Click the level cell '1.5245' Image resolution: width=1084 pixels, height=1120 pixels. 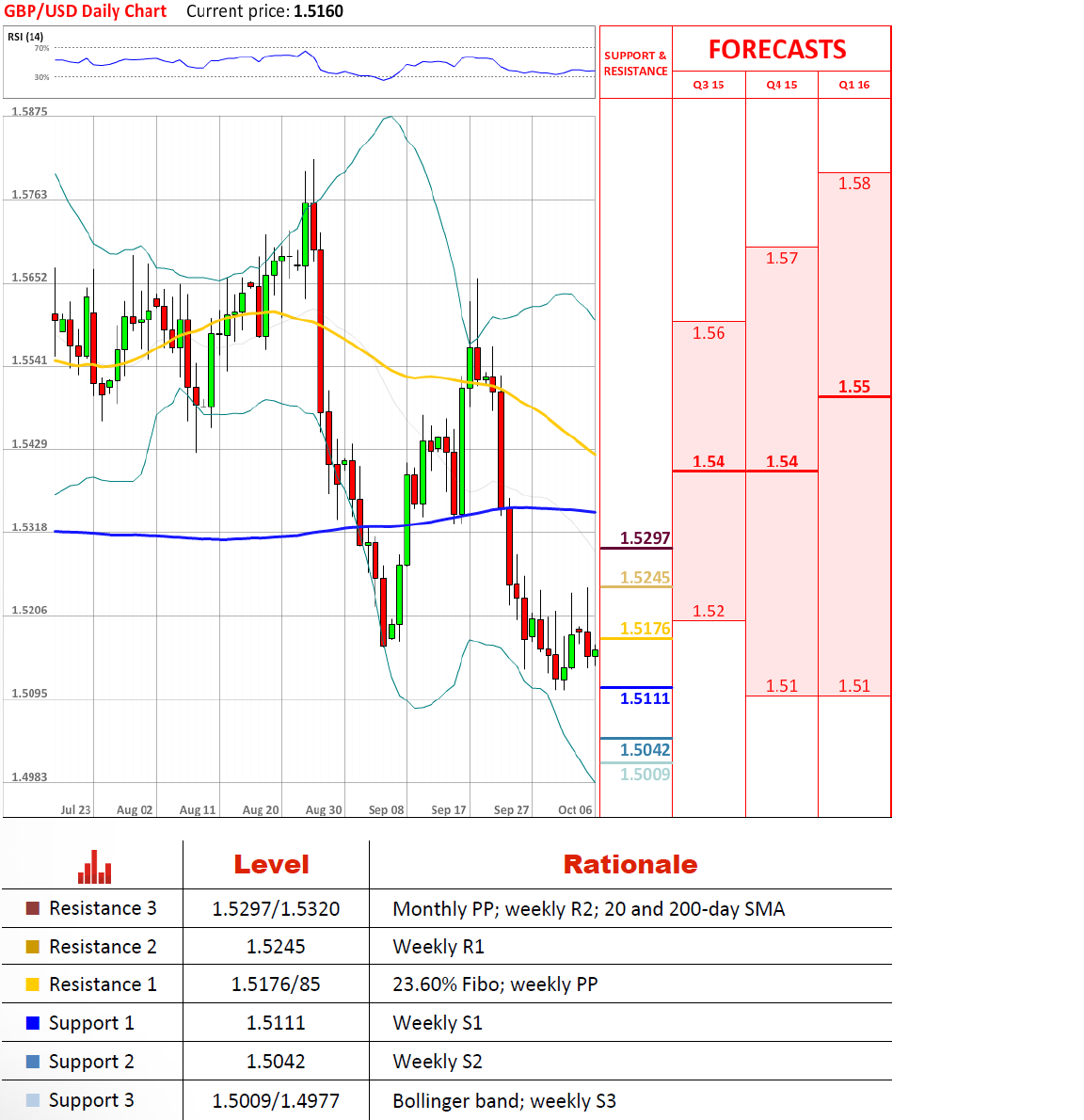pyautogui.click(x=276, y=947)
